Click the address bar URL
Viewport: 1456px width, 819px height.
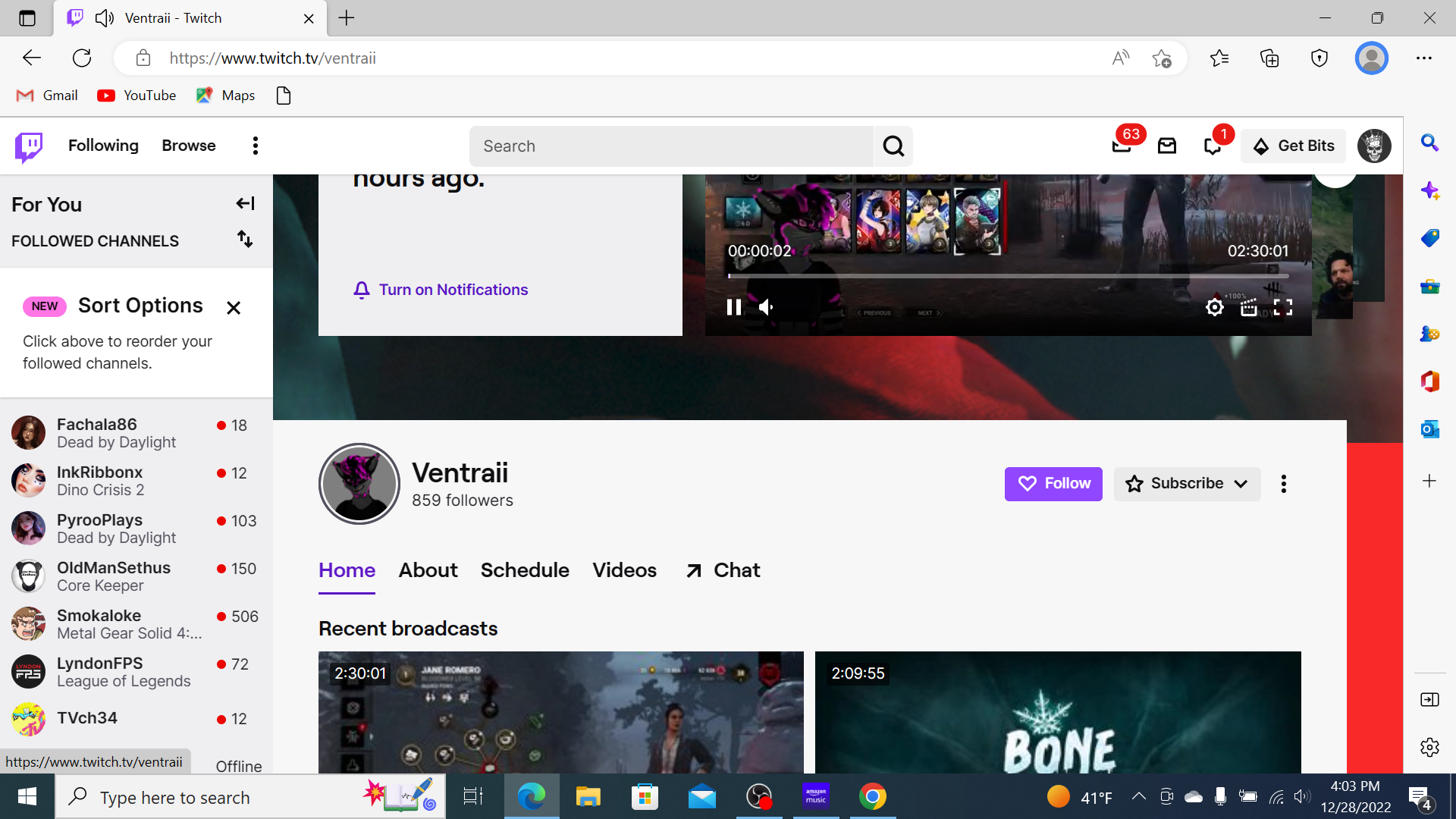tap(273, 58)
